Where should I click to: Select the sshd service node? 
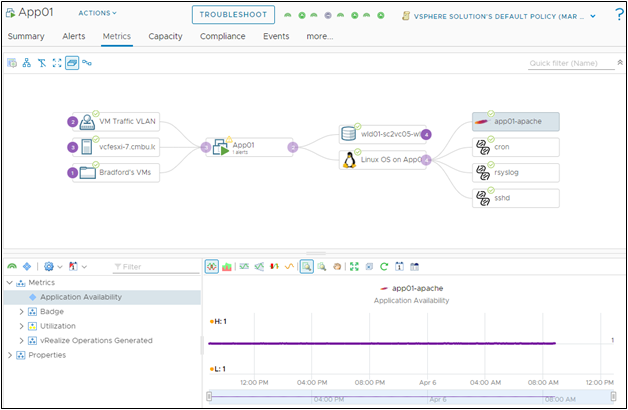click(516, 198)
